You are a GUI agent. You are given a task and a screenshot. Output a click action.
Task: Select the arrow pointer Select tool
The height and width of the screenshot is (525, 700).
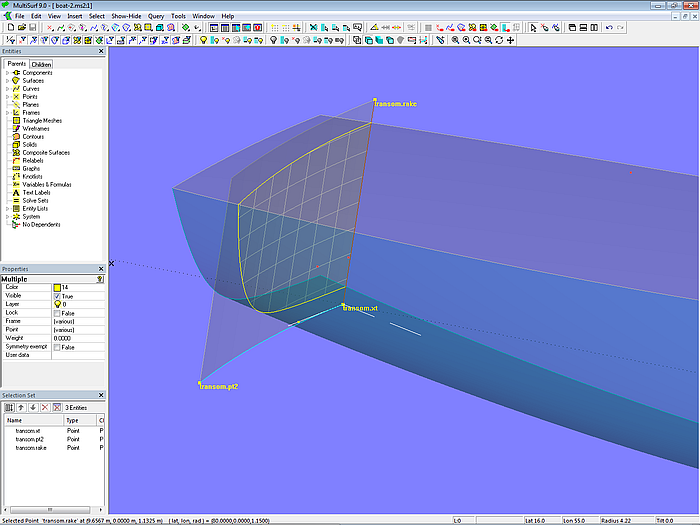(533, 28)
